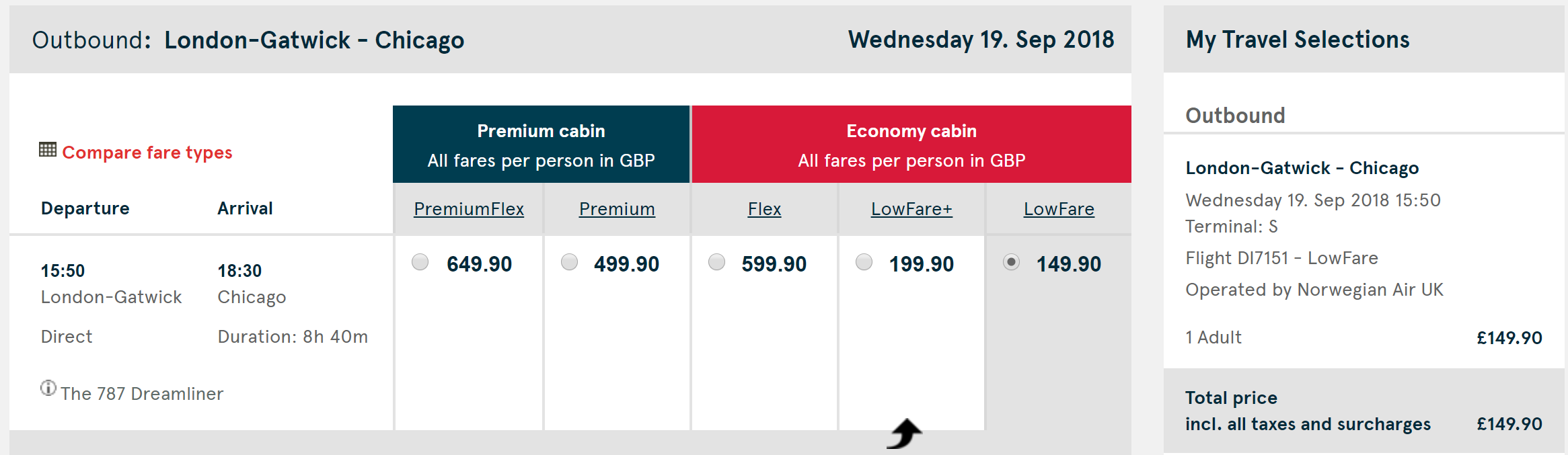The width and height of the screenshot is (1568, 455).
Task: Open the LowFare fare column link
Action: (1059, 209)
